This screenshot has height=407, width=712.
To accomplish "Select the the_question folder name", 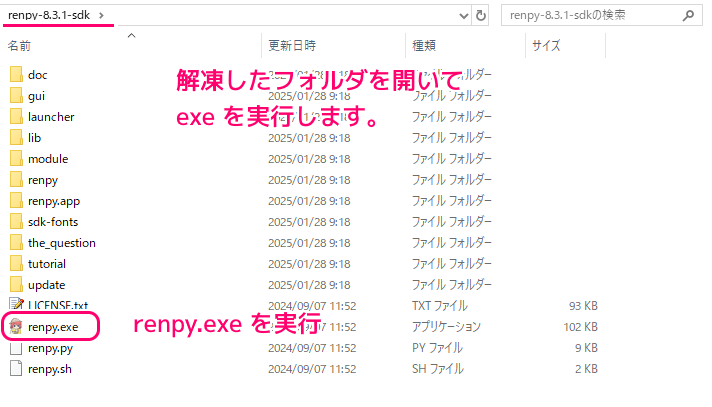I will [62, 243].
